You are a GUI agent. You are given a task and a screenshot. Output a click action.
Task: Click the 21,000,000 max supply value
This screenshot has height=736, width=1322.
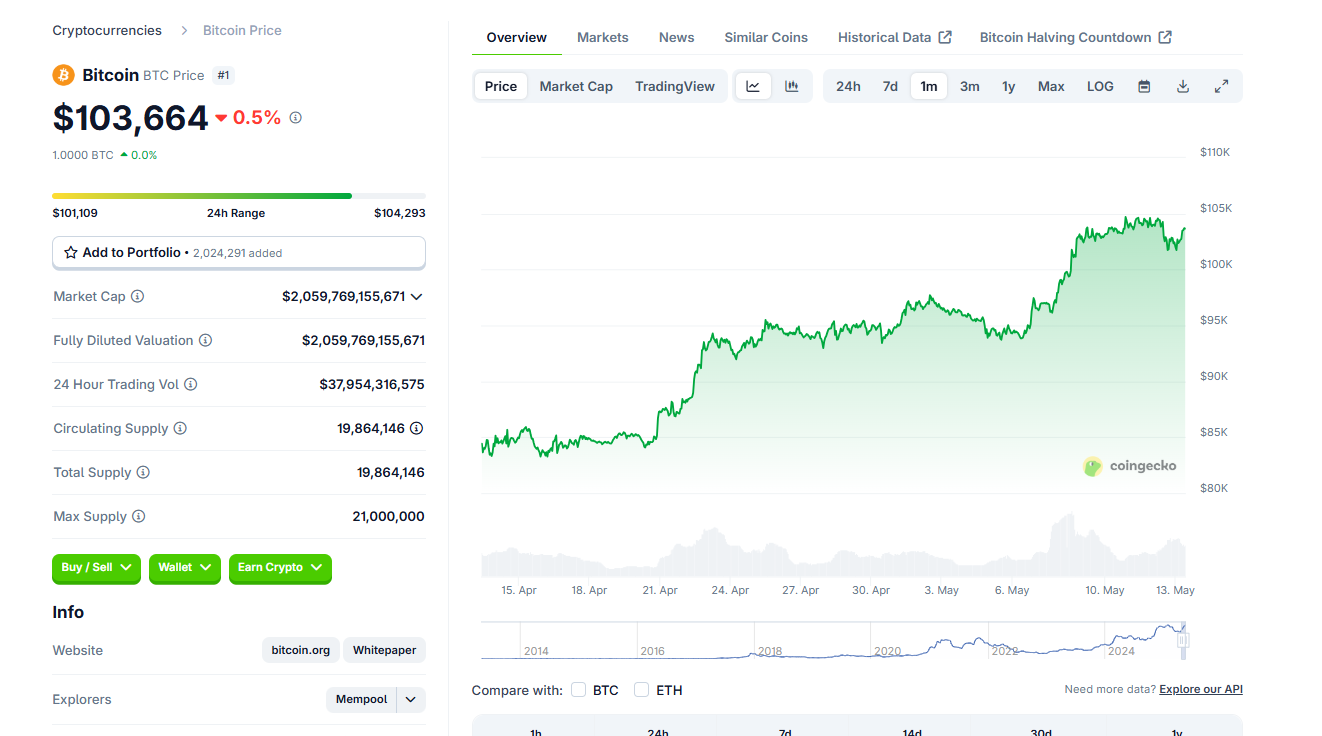click(x=389, y=517)
